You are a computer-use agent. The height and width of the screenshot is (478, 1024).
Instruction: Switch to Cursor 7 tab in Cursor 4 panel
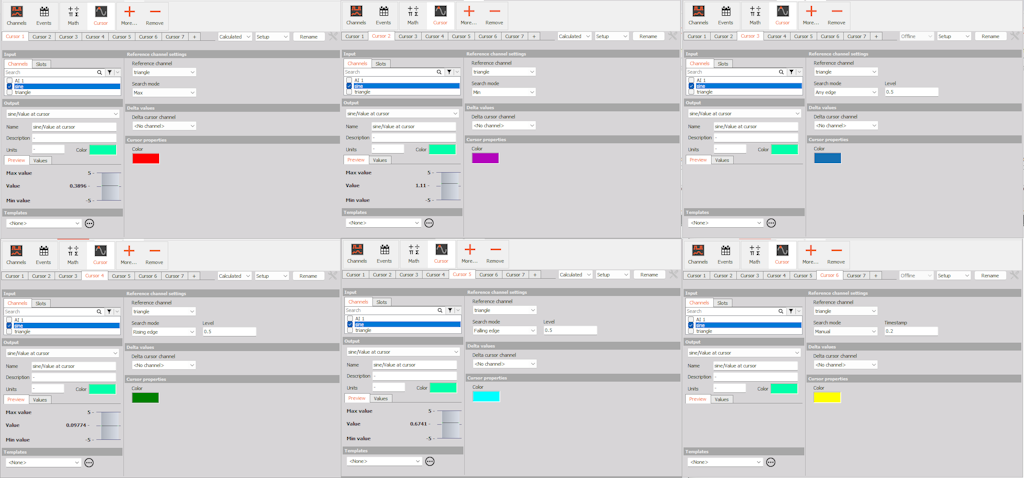pos(174,276)
